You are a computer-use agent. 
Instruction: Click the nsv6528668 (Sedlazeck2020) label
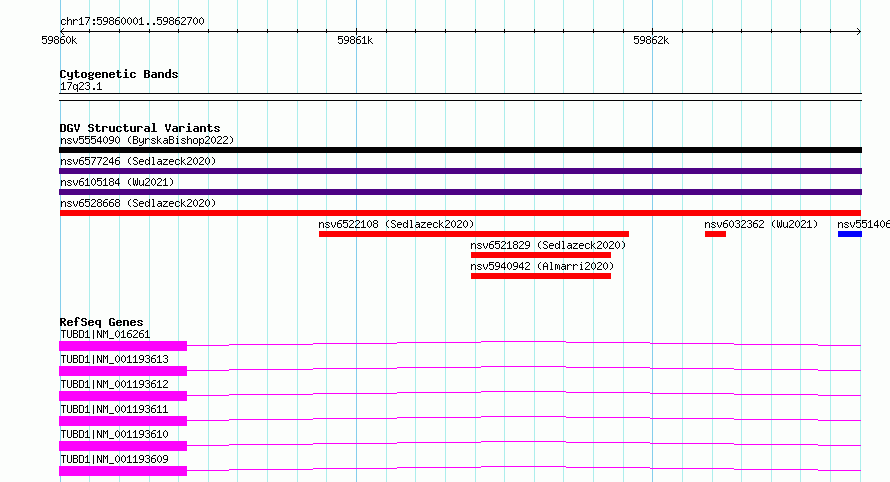(x=138, y=203)
